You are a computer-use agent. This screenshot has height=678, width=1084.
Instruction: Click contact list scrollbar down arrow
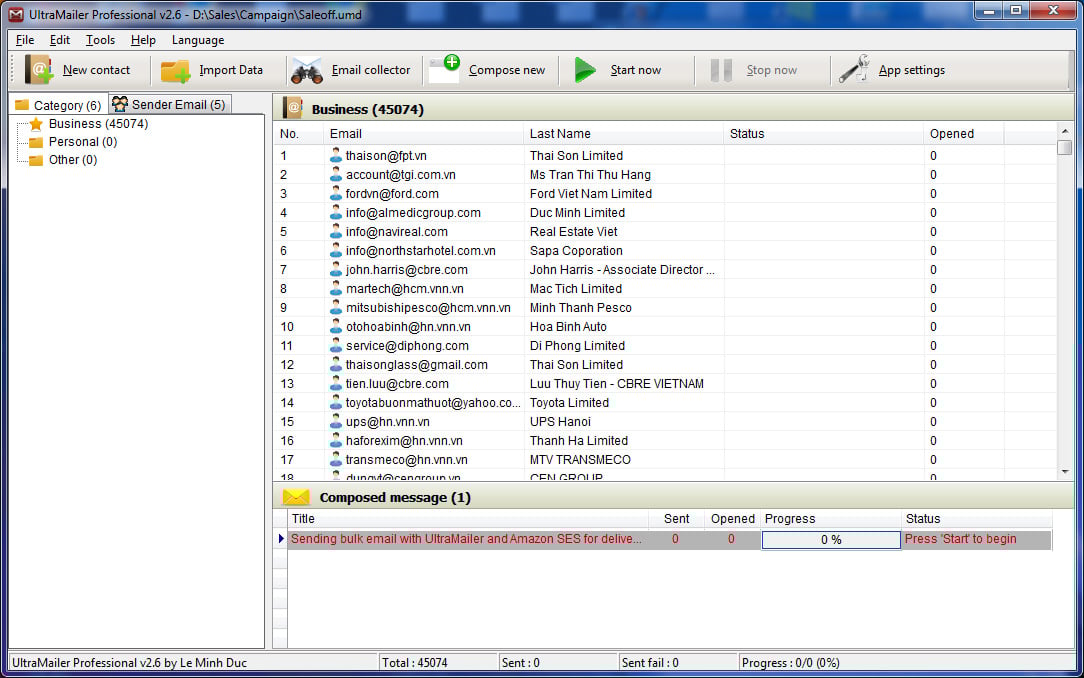coord(1065,472)
